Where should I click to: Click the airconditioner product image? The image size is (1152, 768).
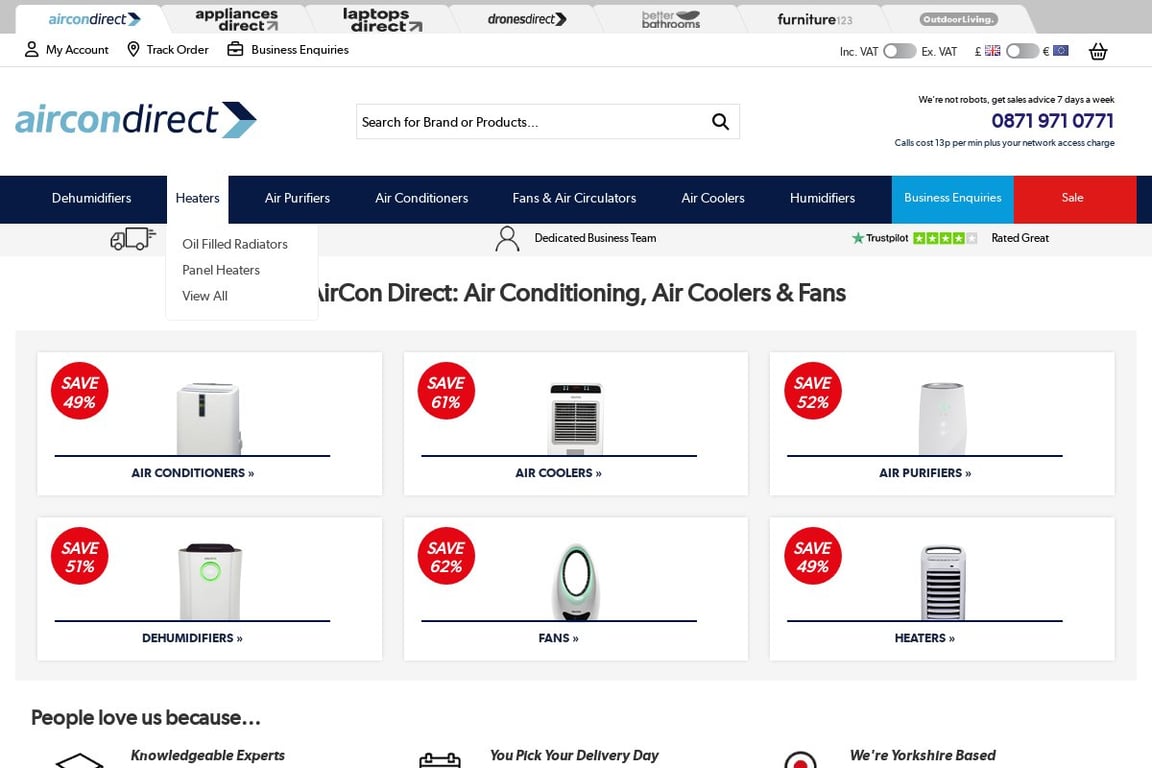pyautogui.click(x=209, y=418)
